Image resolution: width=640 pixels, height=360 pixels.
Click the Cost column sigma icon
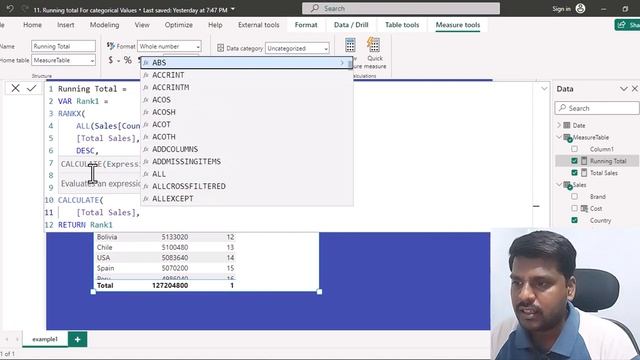tap(584, 209)
